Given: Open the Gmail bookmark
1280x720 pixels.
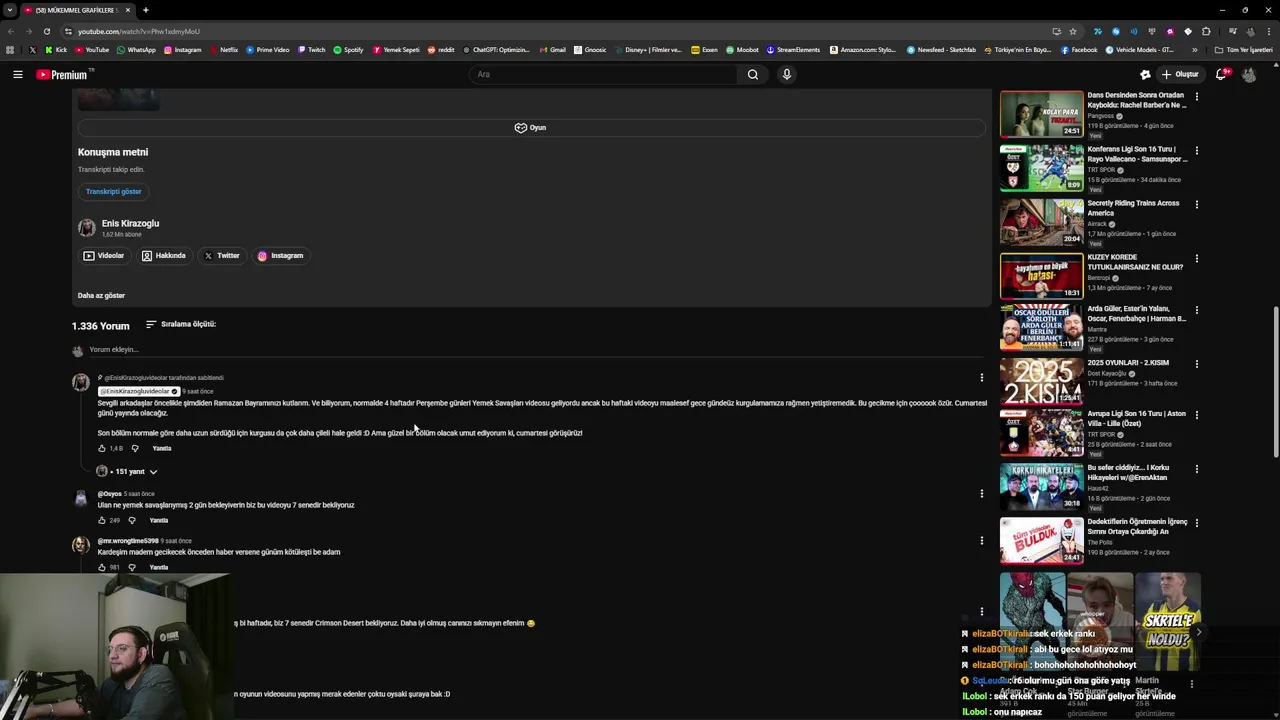Looking at the screenshot, I should point(552,50).
